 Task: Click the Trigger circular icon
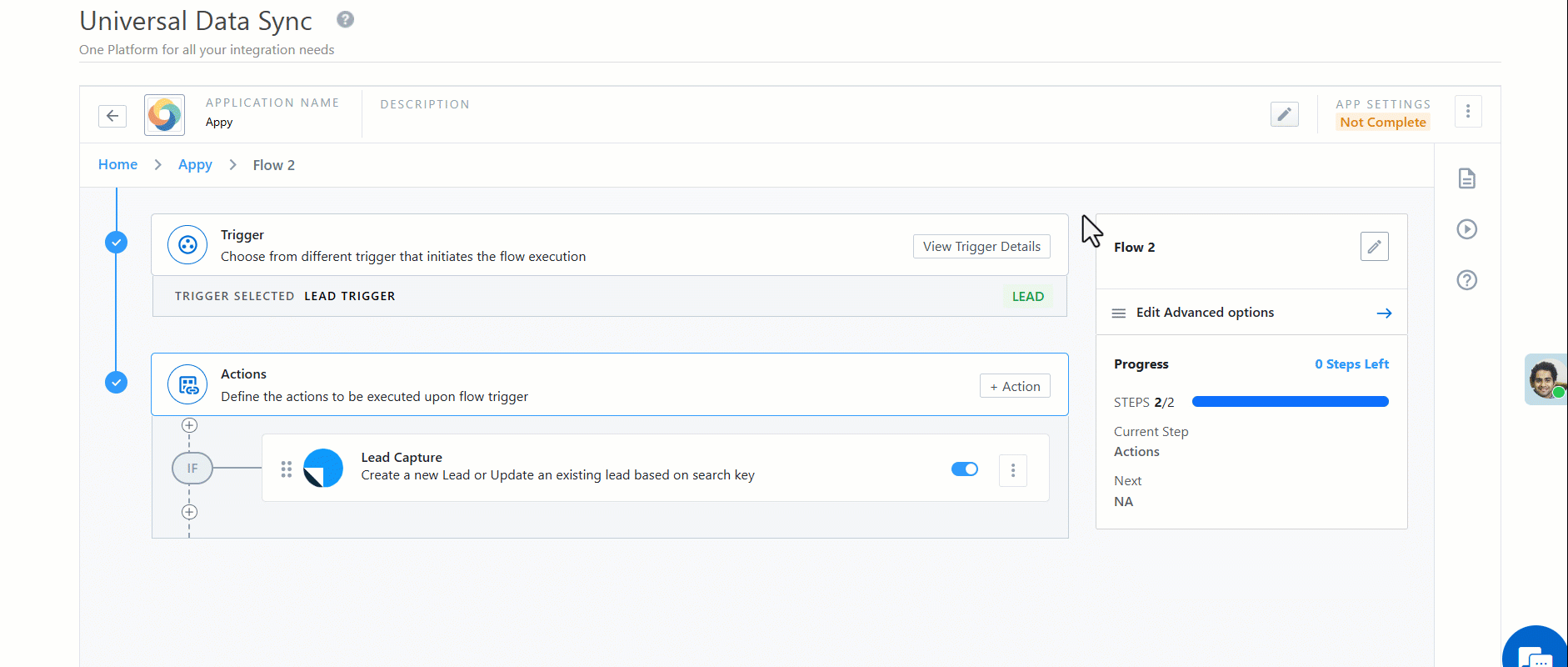(x=187, y=245)
